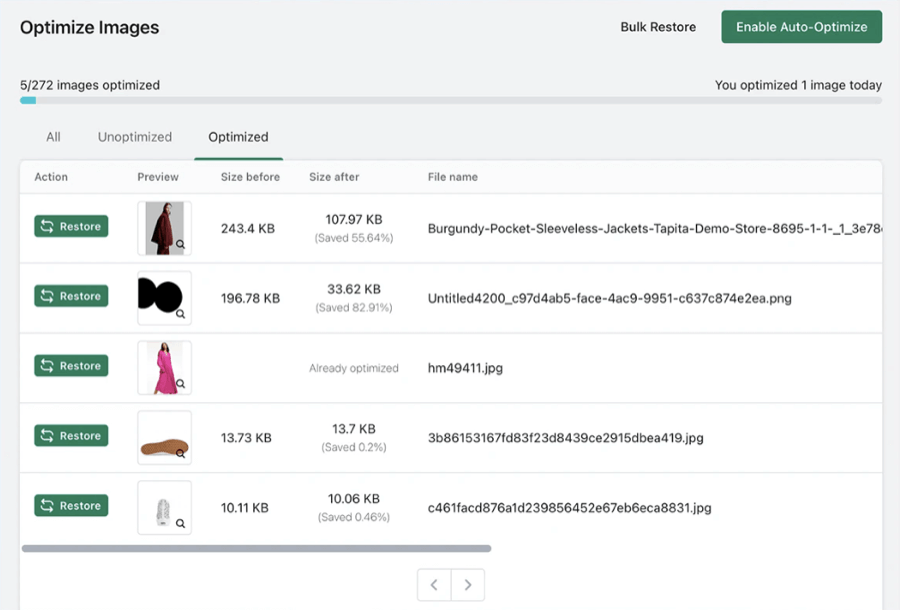Start a Bulk Restore of optimized images
The image size is (900, 610).
tap(658, 27)
